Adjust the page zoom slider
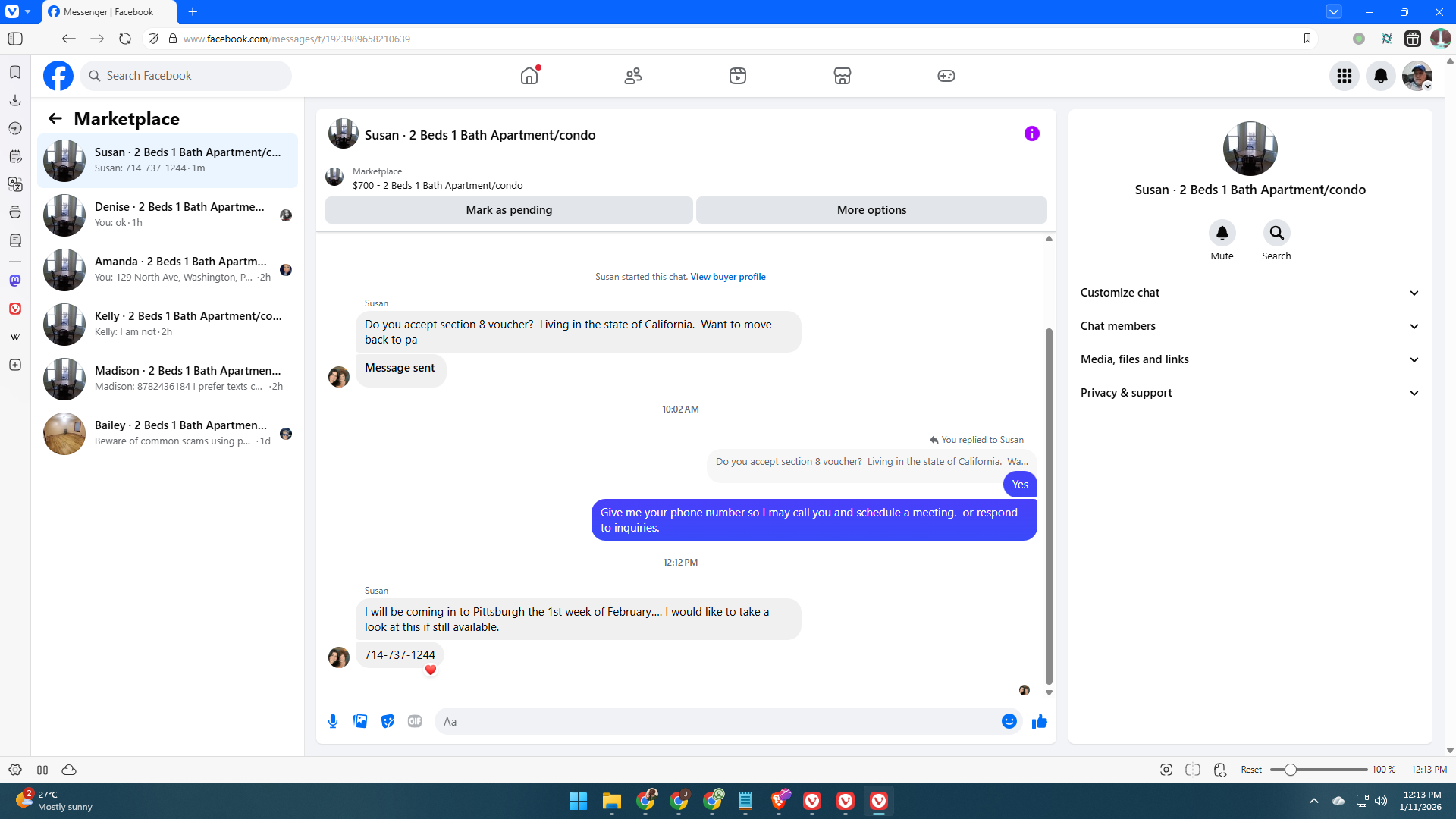This screenshot has width=1456, height=819. [1290, 770]
